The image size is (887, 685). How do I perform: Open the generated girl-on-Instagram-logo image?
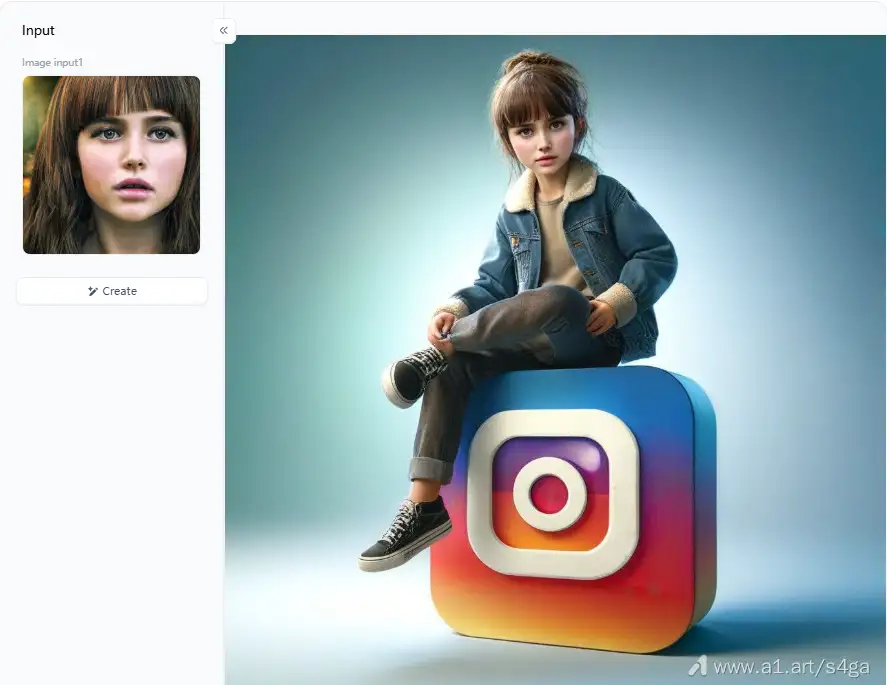556,360
